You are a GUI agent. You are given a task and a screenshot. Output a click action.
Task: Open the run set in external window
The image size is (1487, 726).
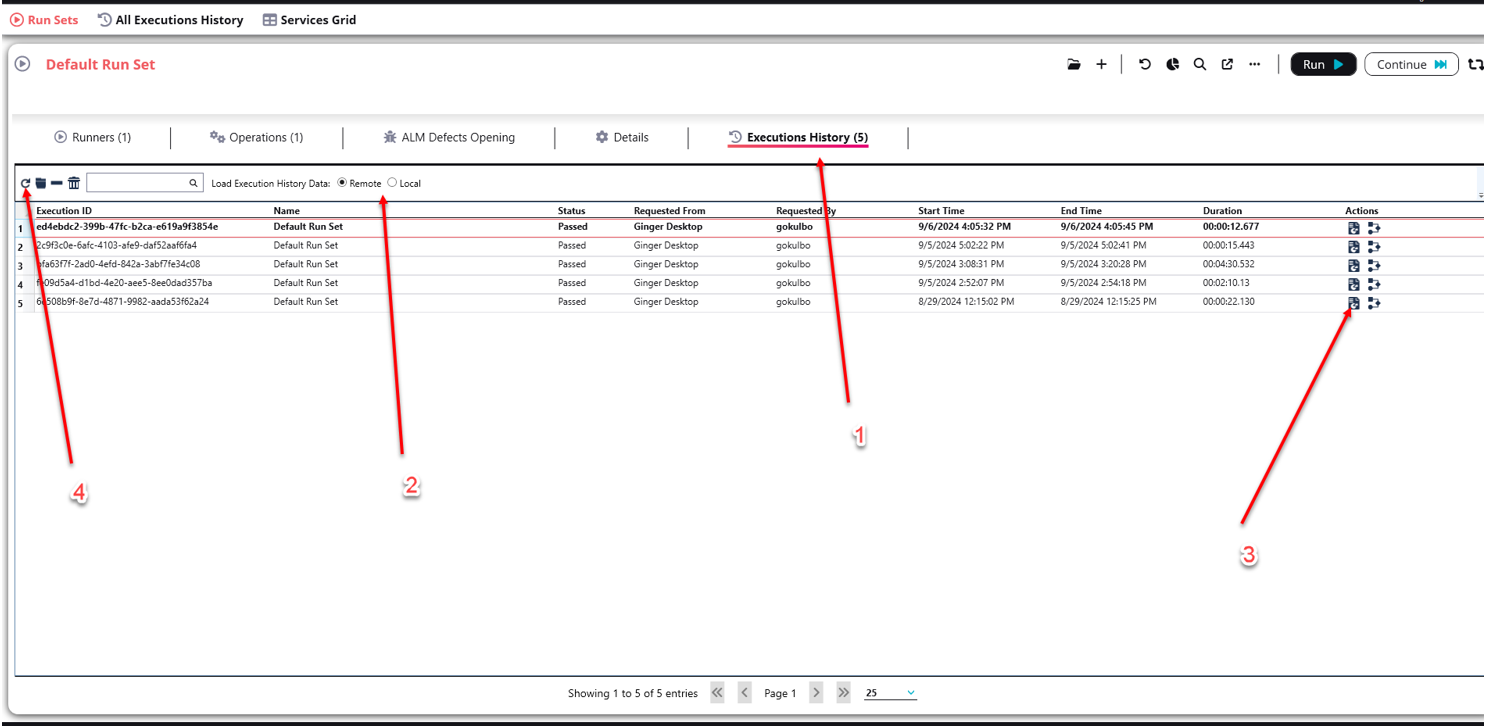coord(1227,64)
